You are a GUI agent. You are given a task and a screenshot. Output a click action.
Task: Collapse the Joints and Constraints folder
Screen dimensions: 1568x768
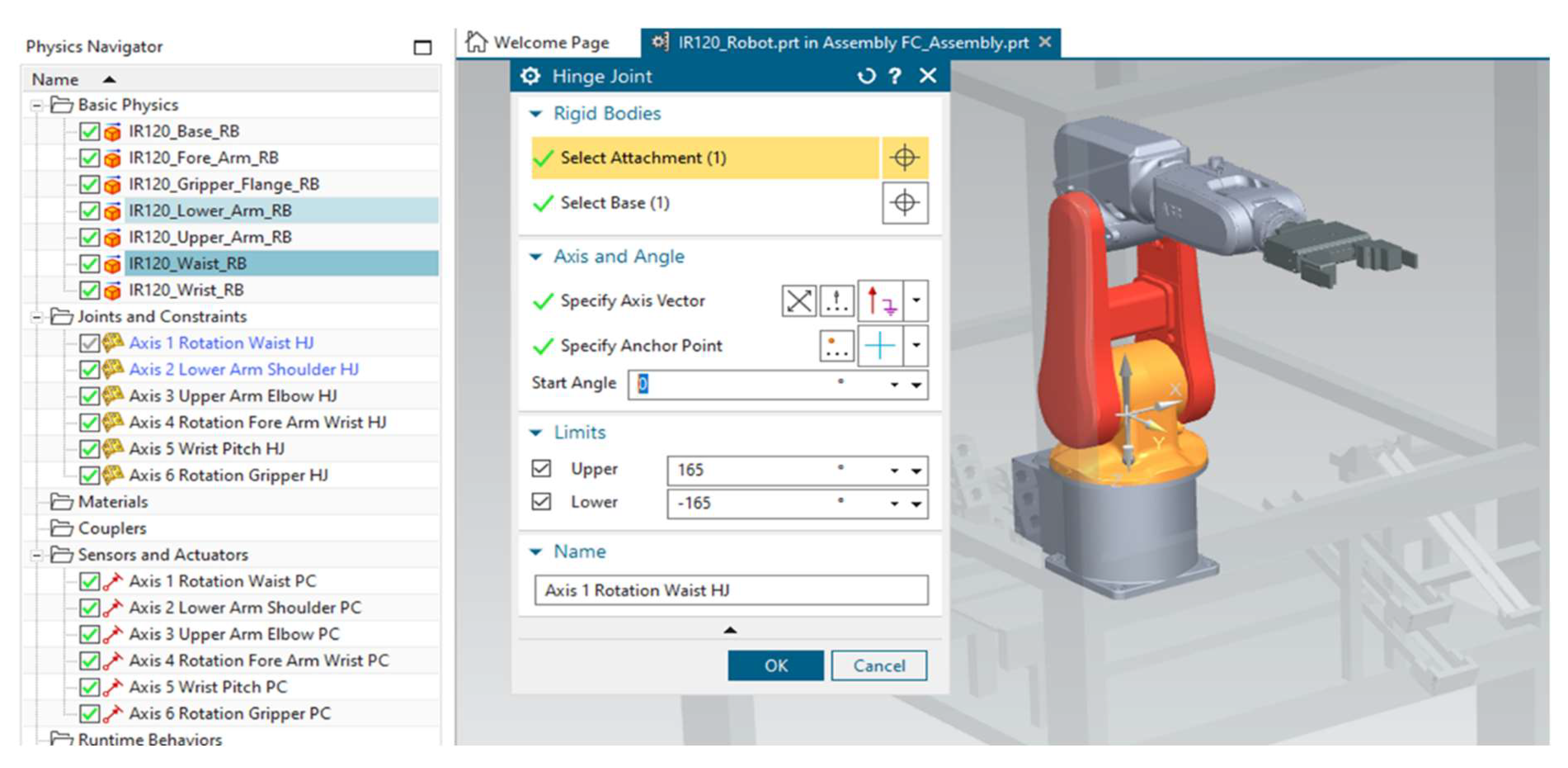(x=37, y=317)
